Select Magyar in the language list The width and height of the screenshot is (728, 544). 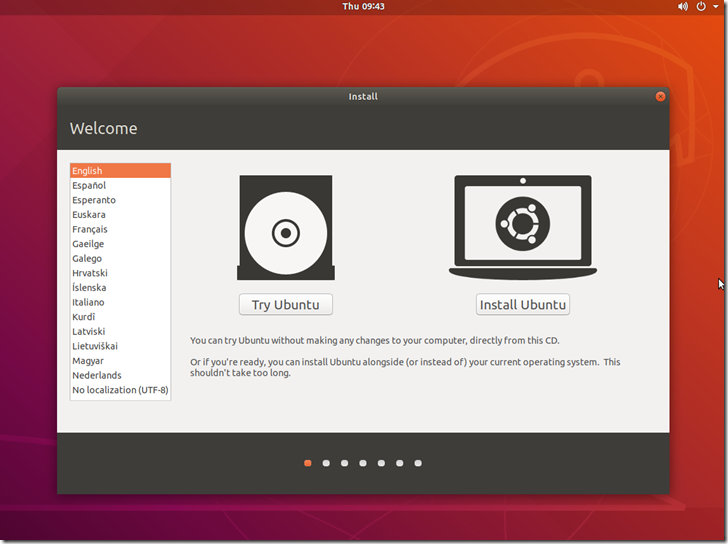coord(120,361)
